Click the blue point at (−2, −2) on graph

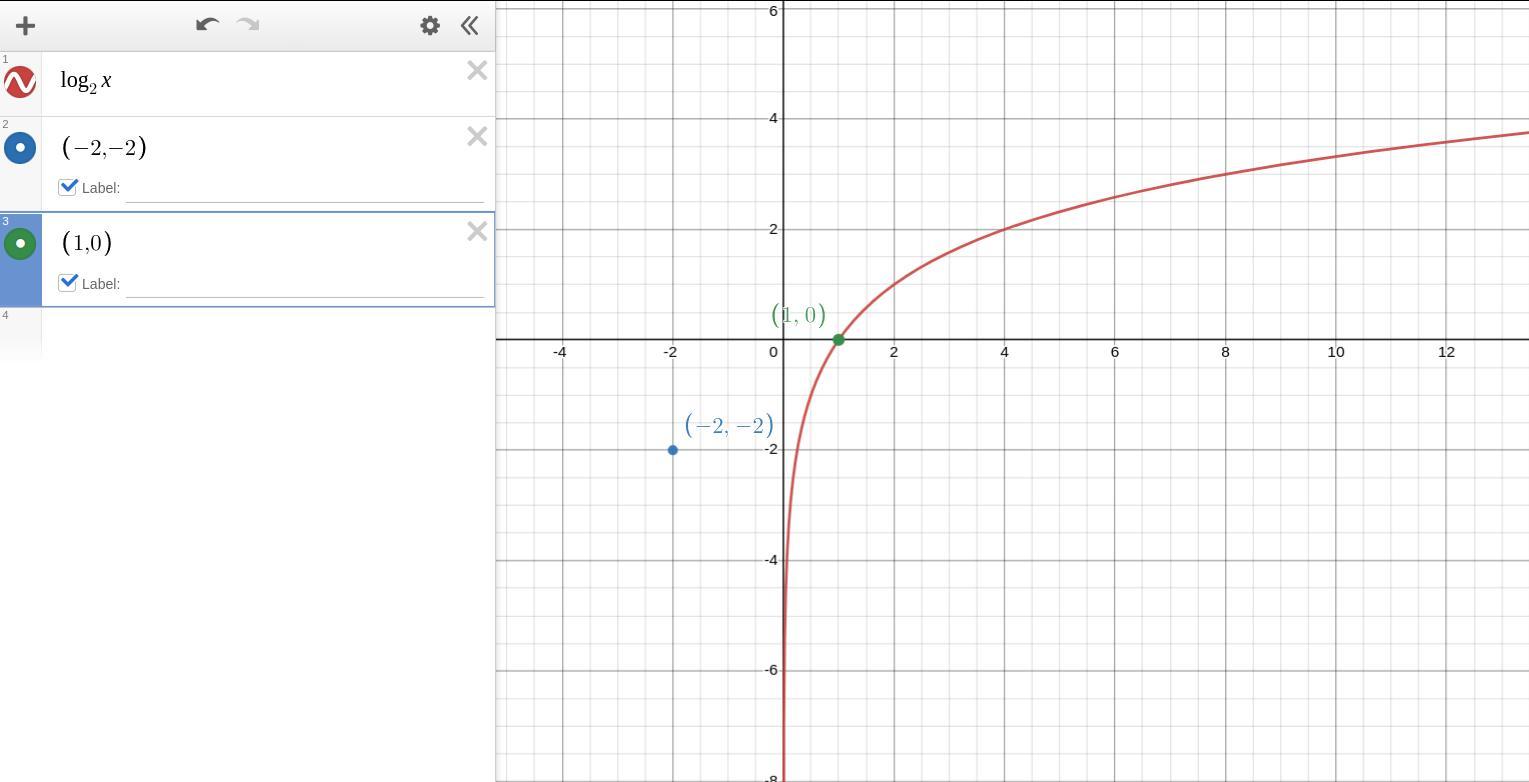click(x=672, y=450)
